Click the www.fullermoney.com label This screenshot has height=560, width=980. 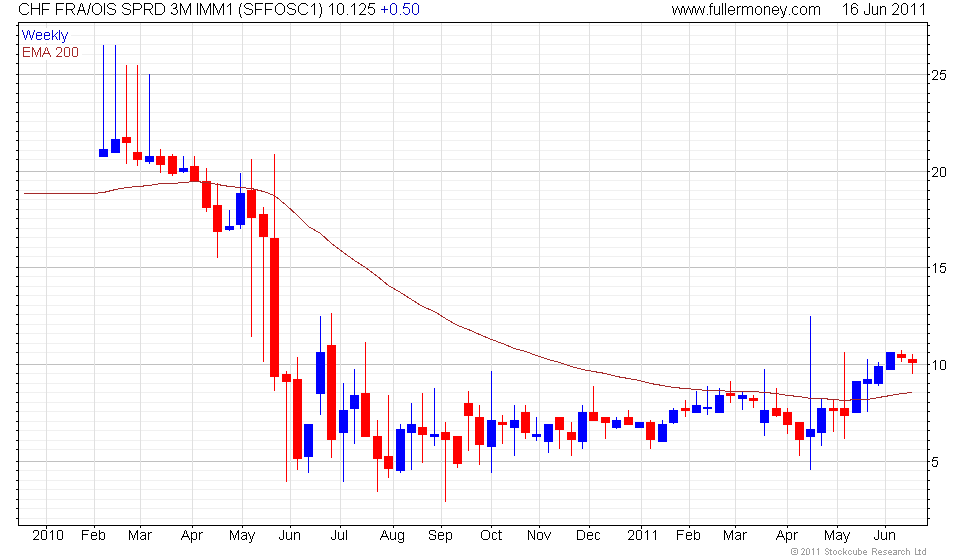[746, 9]
